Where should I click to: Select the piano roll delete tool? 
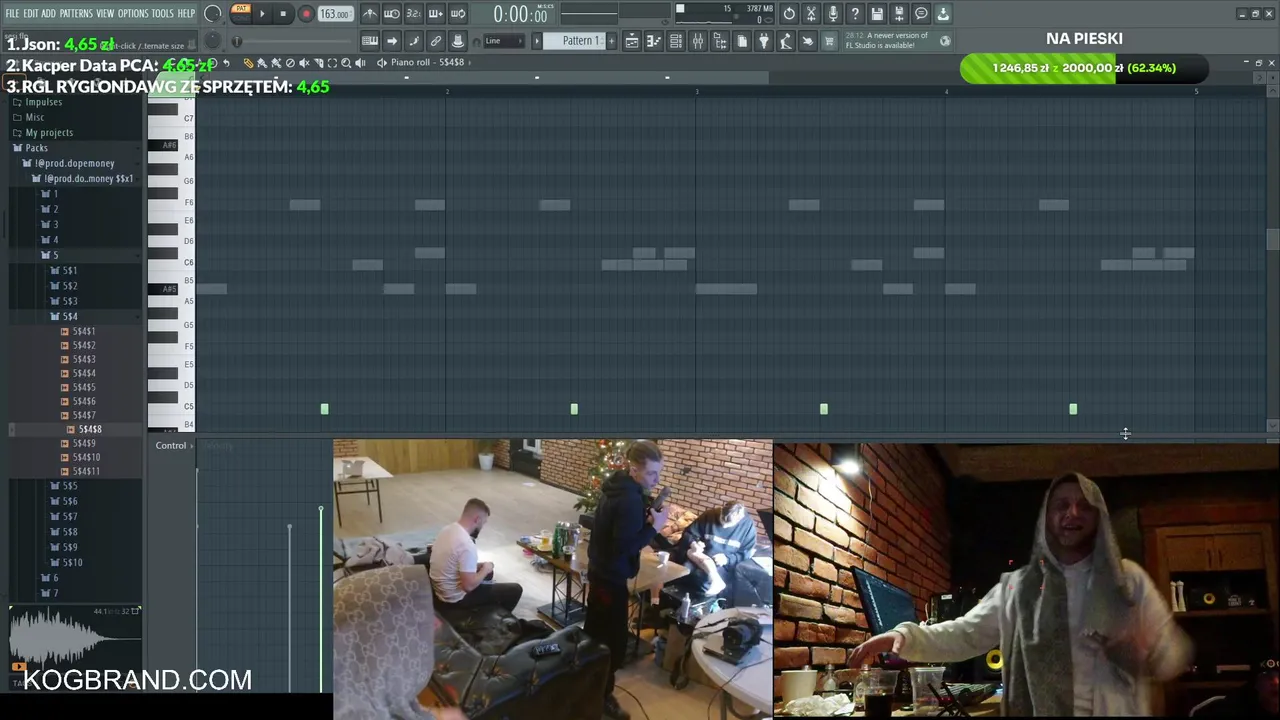click(x=291, y=63)
